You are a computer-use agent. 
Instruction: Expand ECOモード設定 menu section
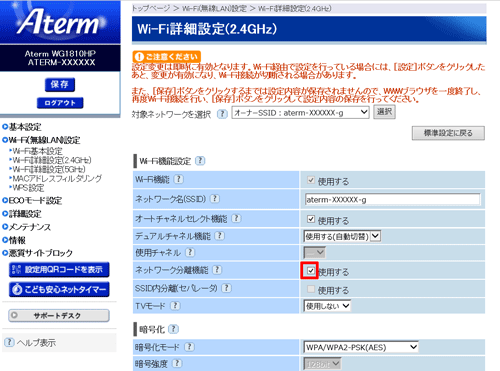[x=35, y=200]
